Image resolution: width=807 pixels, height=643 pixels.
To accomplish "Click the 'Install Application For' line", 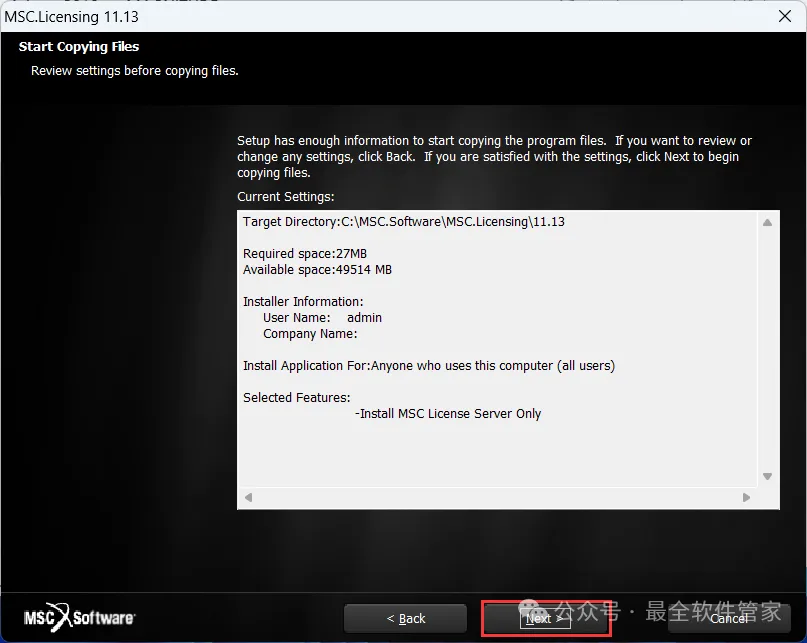I will [429, 366].
